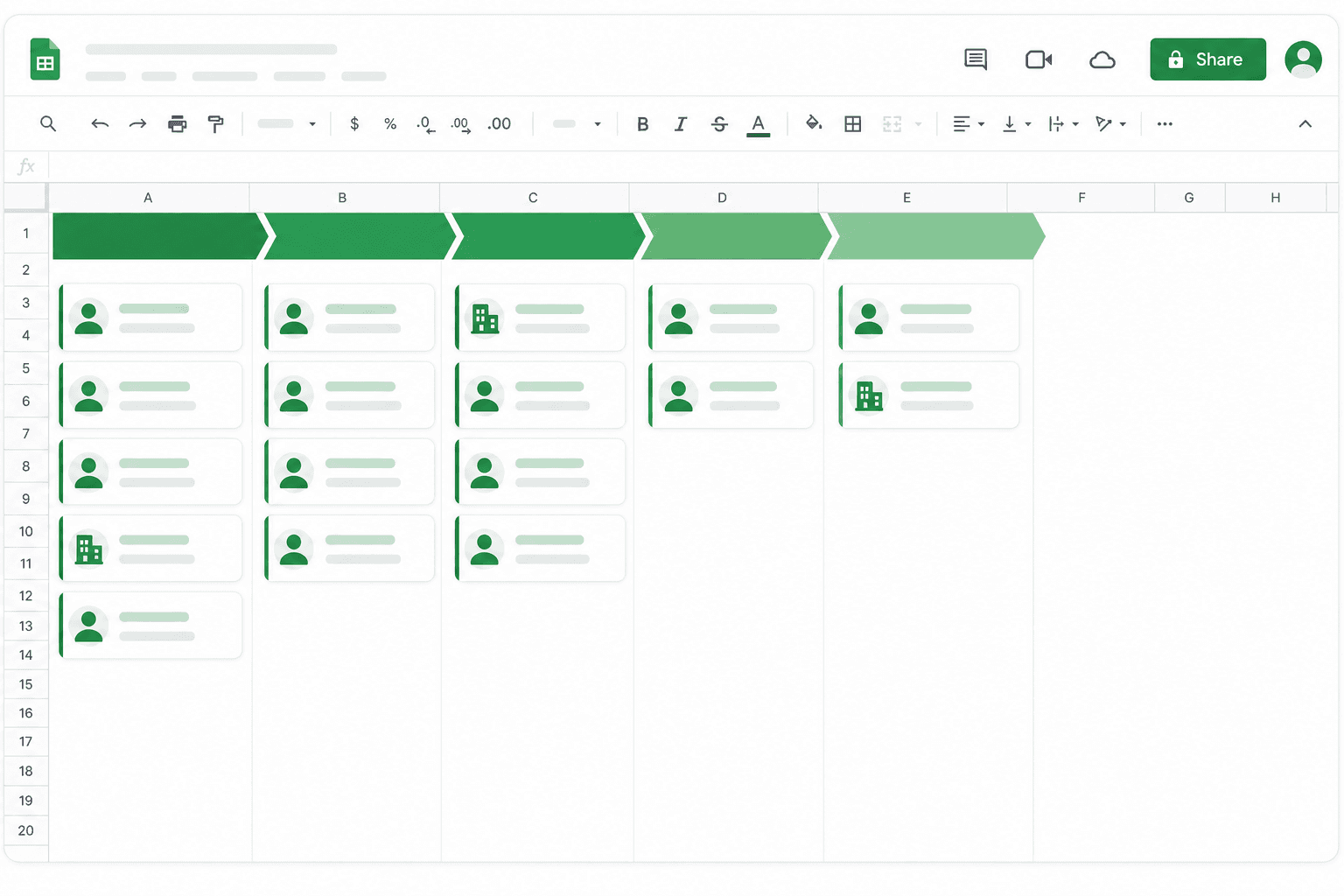Click the building icon card in column A
The image size is (1344, 896).
[x=150, y=549]
